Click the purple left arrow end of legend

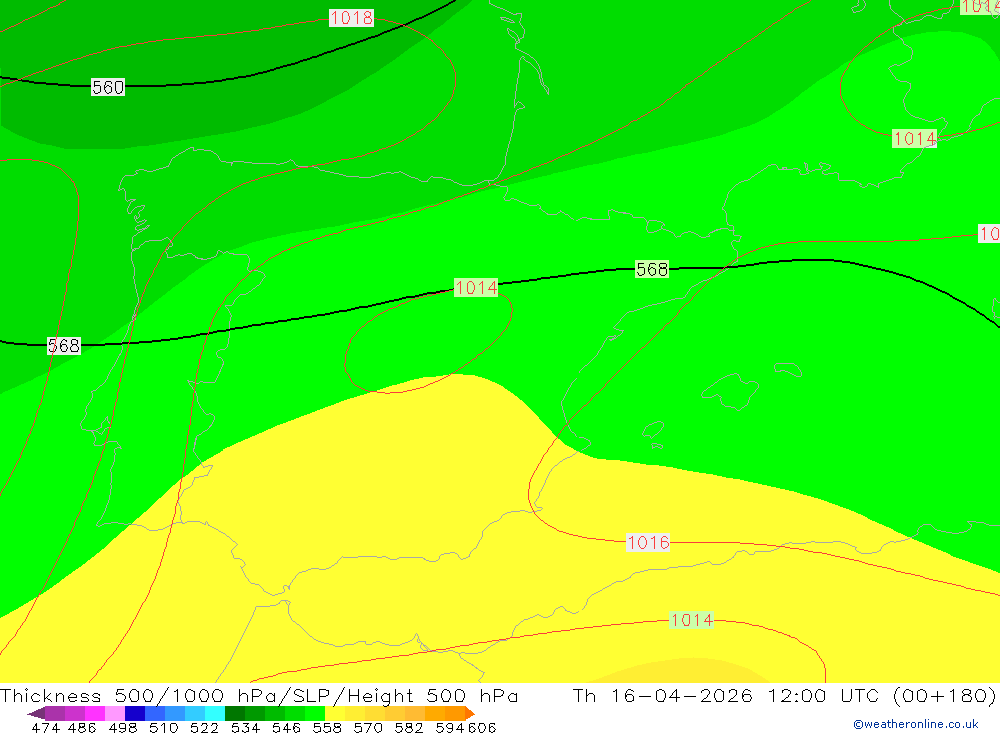click(36, 713)
